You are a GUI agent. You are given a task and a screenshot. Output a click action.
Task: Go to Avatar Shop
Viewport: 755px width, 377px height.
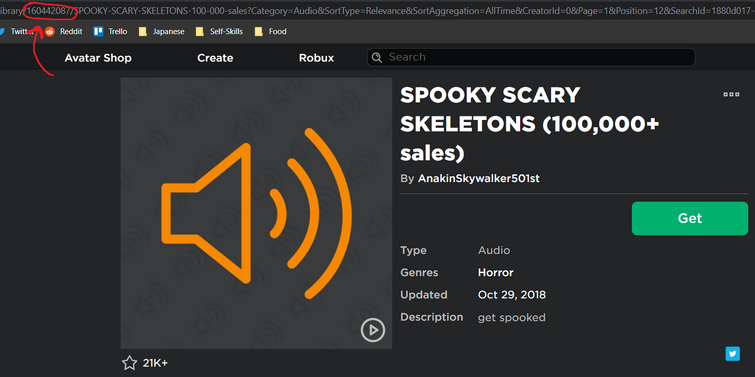click(98, 58)
